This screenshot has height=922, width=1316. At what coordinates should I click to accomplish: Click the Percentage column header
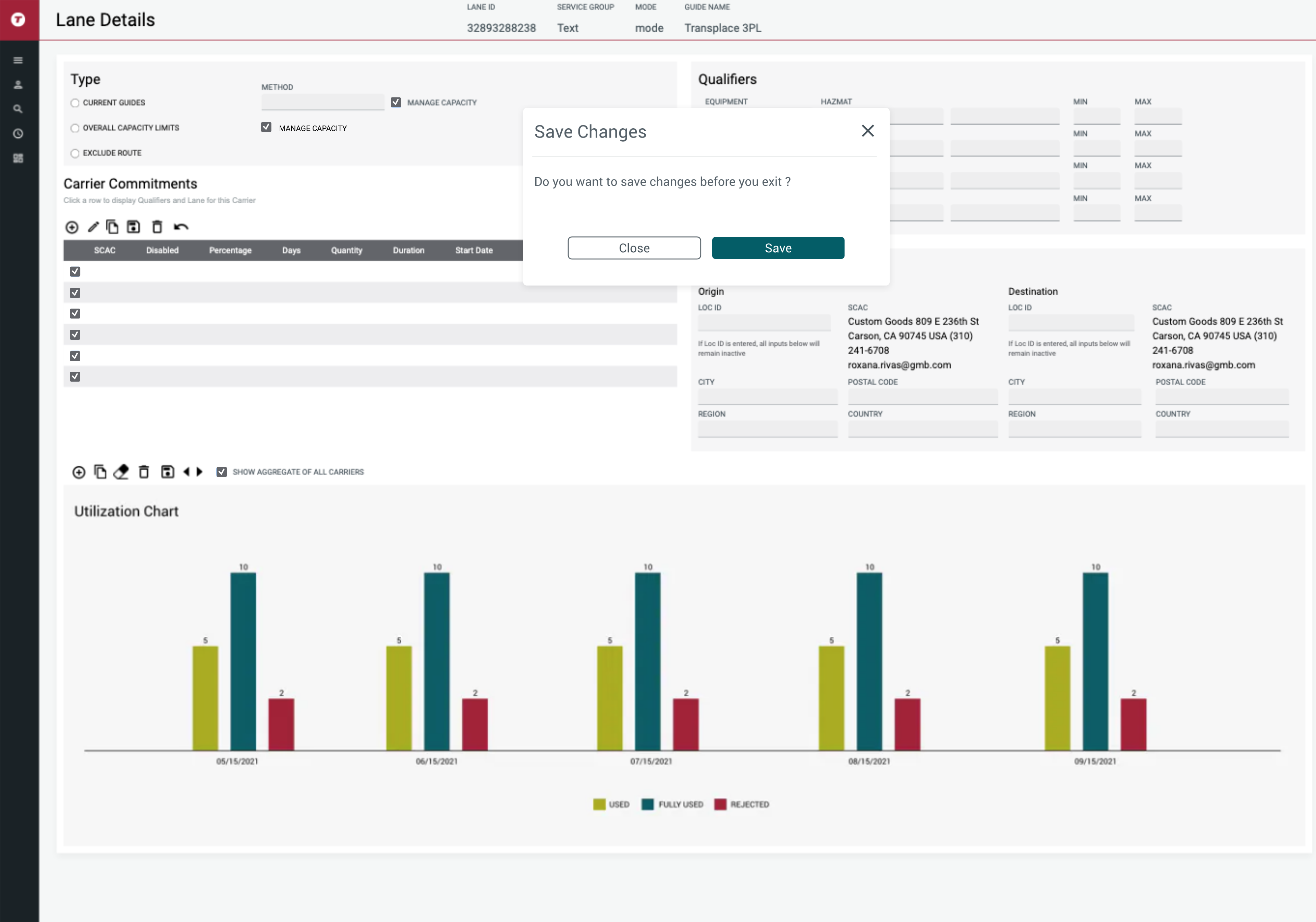click(x=230, y=251)
